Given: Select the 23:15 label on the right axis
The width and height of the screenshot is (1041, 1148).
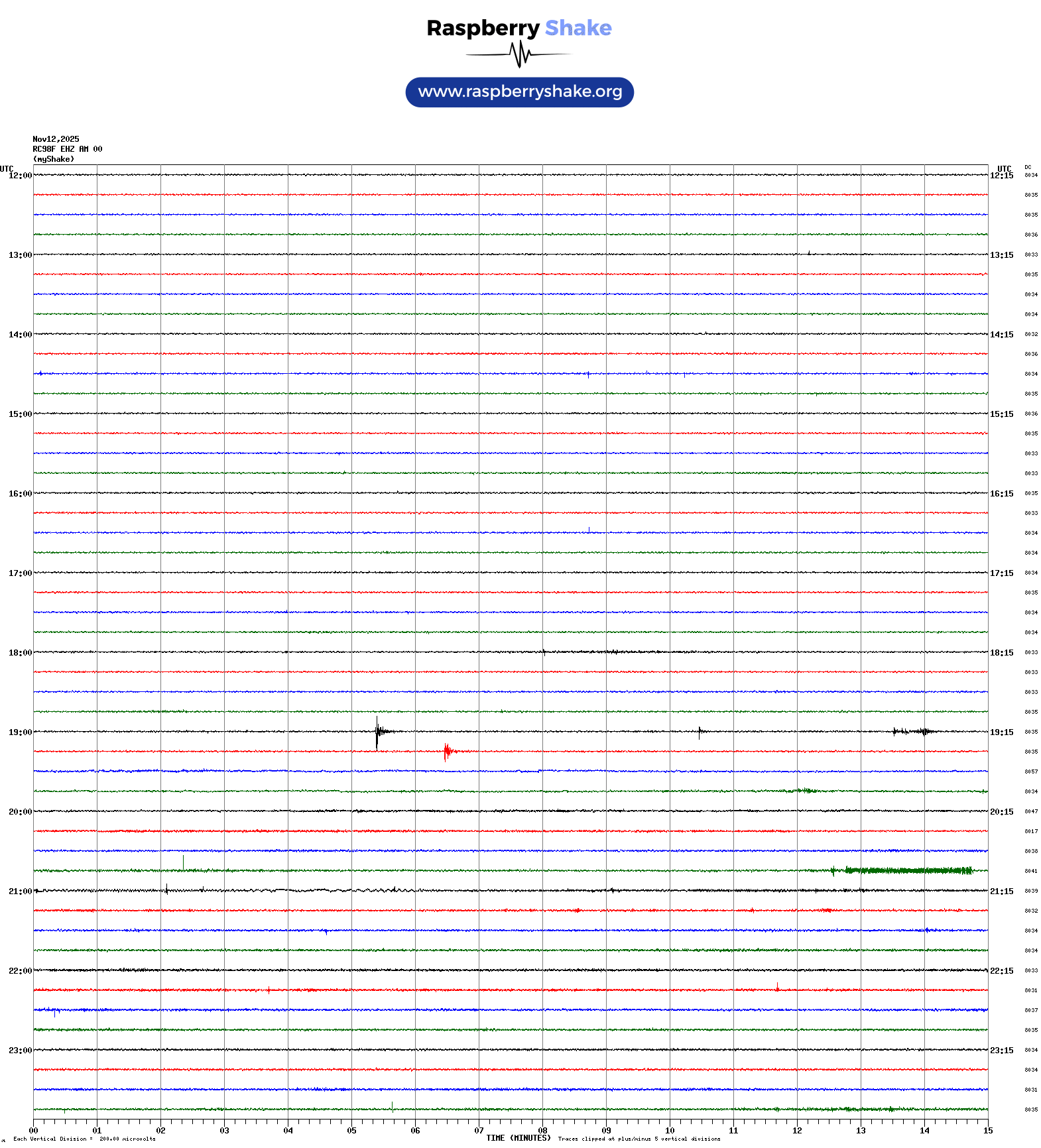Looking at the screenshot, I should coord(1001,1051).
